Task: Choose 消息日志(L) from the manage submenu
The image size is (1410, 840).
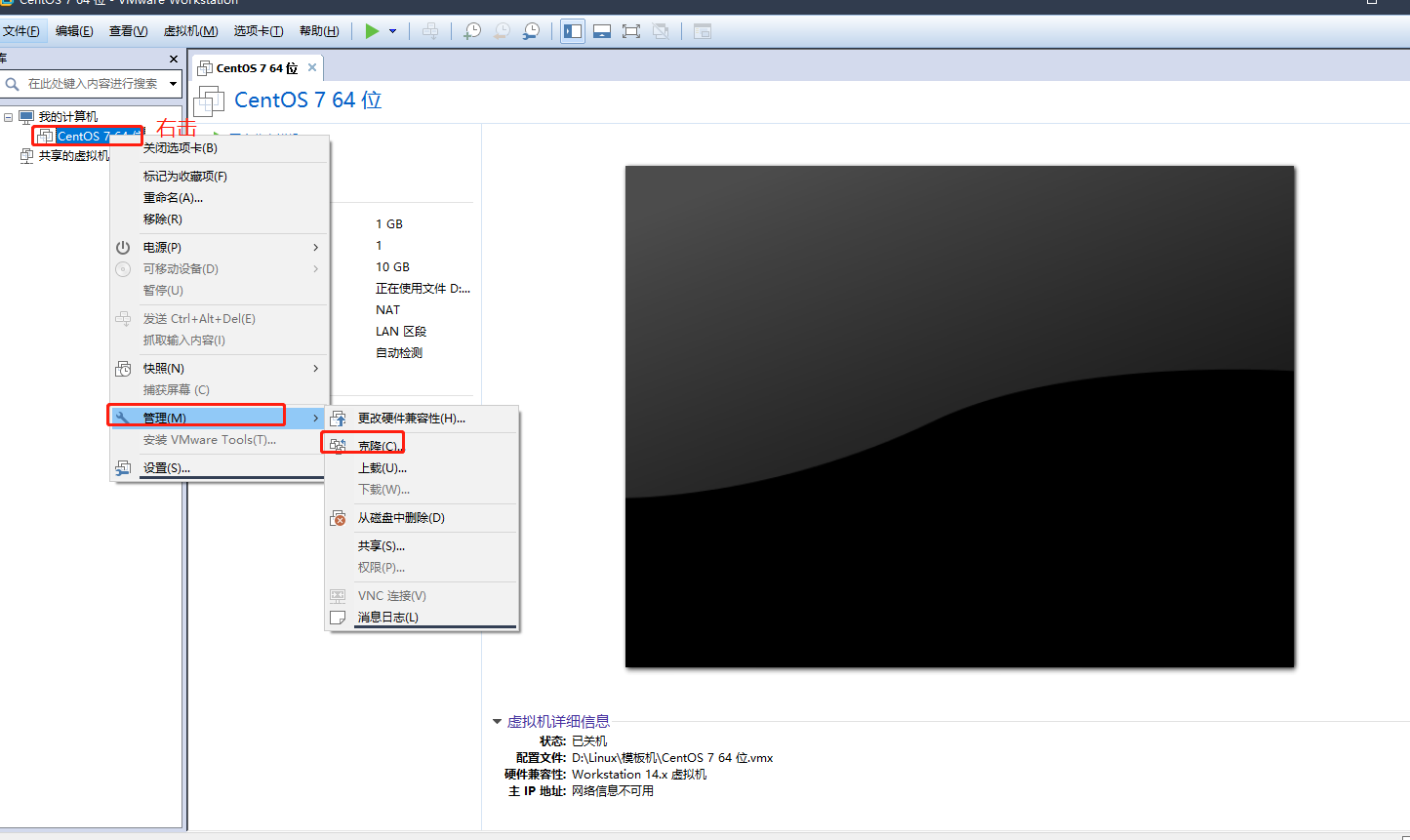Action: [422, 618]
